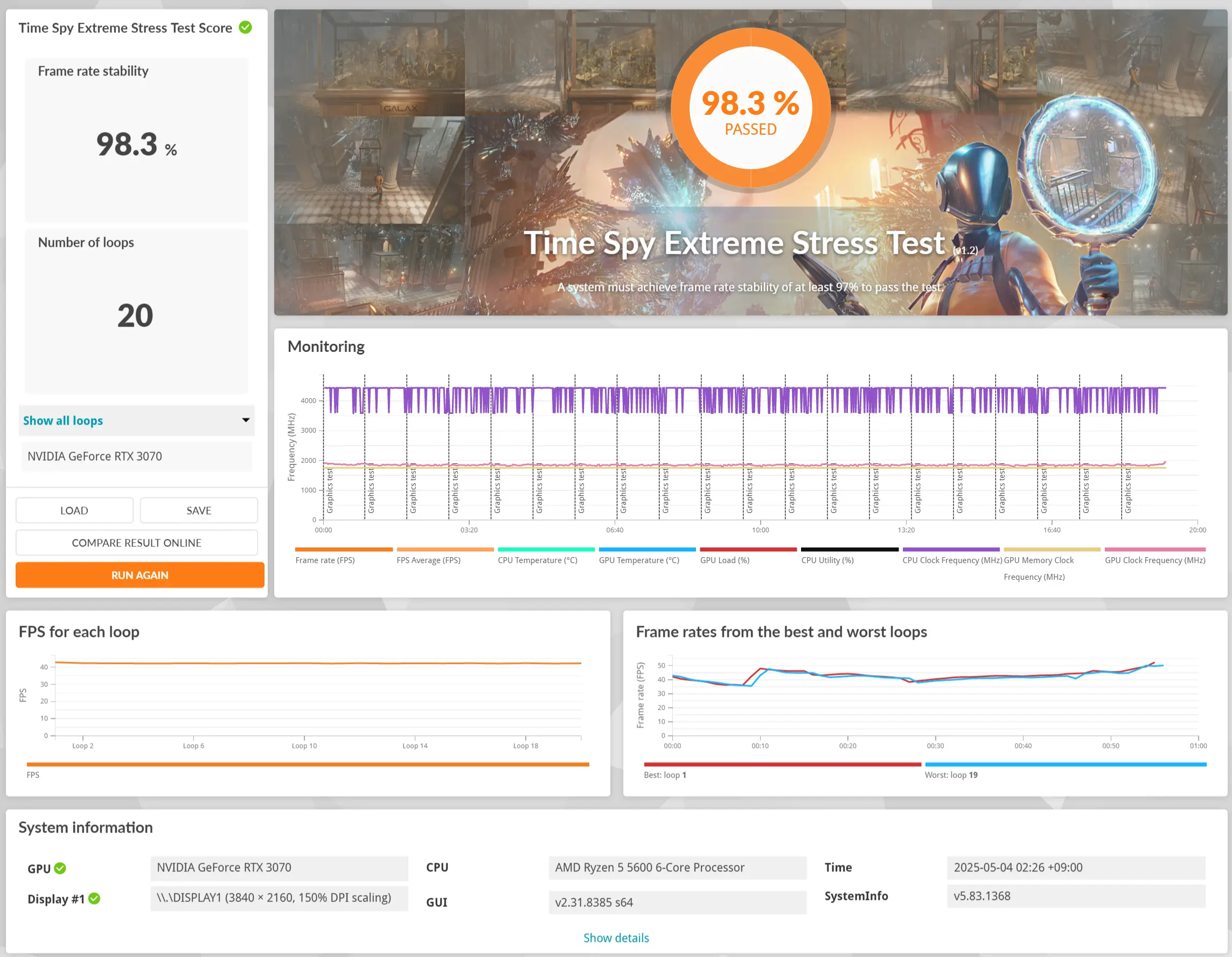
Task: Click the DISPLAY1 3840 × 2160 field
Action: [279, 898]
